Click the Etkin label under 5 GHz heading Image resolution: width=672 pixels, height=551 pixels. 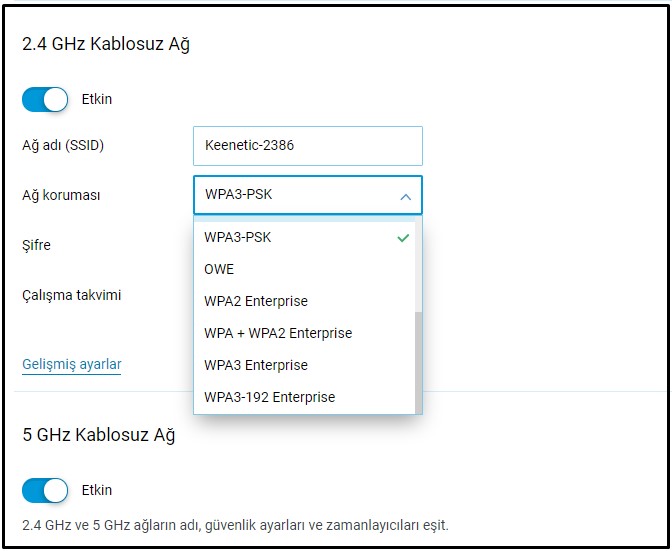pyautogui.click(x=97, y=491)
